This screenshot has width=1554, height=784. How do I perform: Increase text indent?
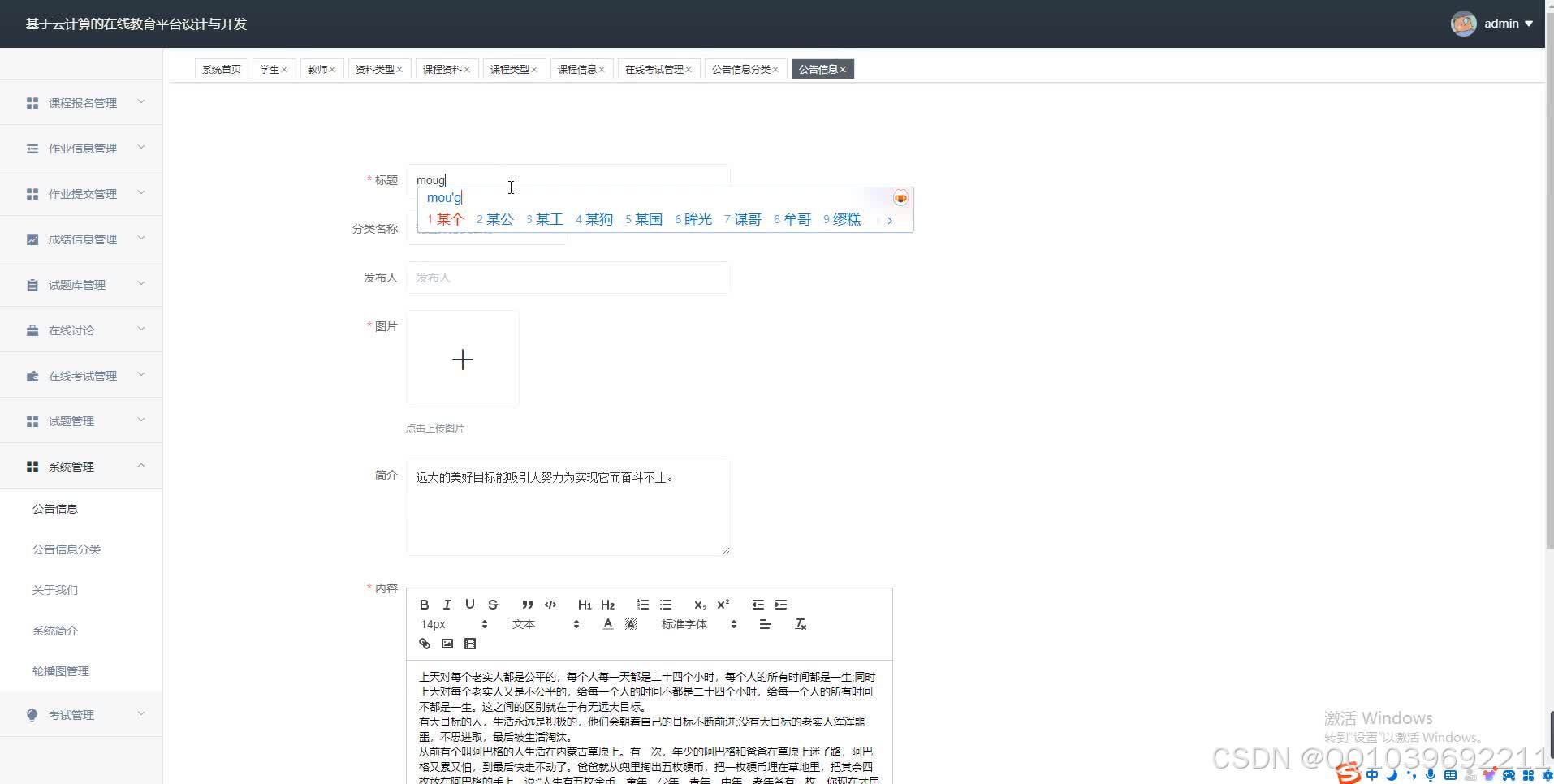coord(781,605)
